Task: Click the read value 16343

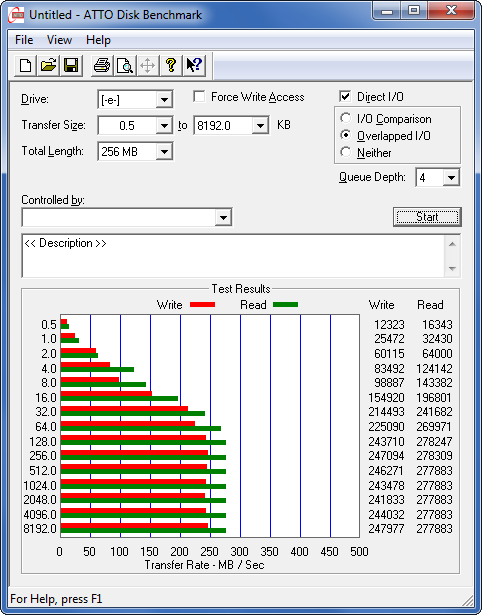Action: point(437,325)
